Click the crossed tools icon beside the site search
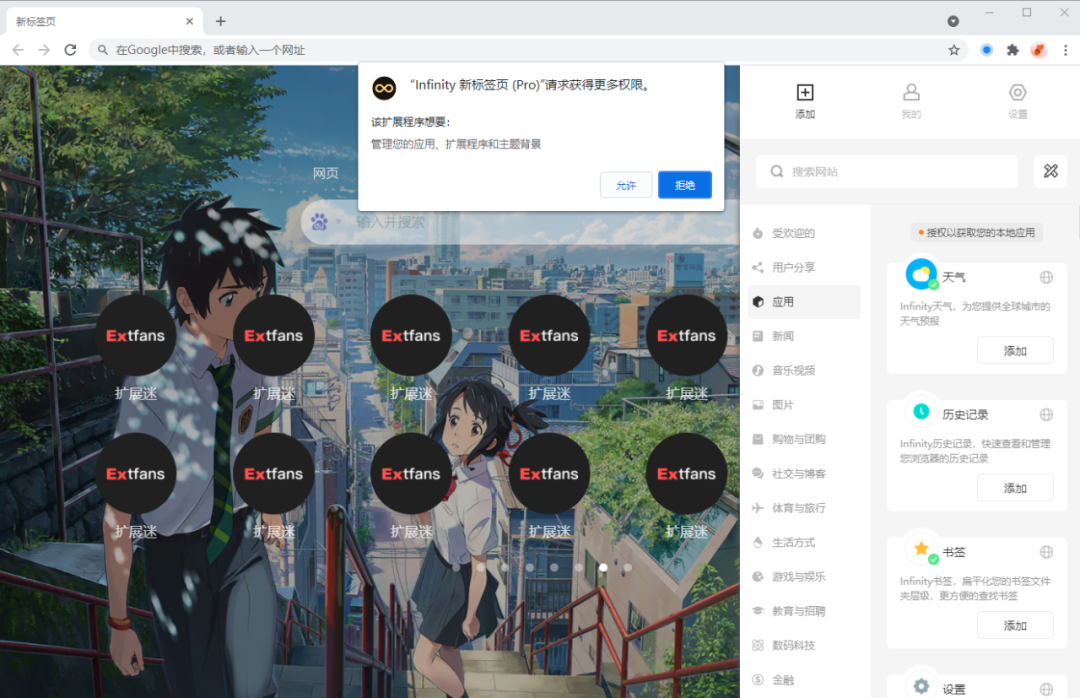Screen dimensions: 1080x698 (1050, 171)
